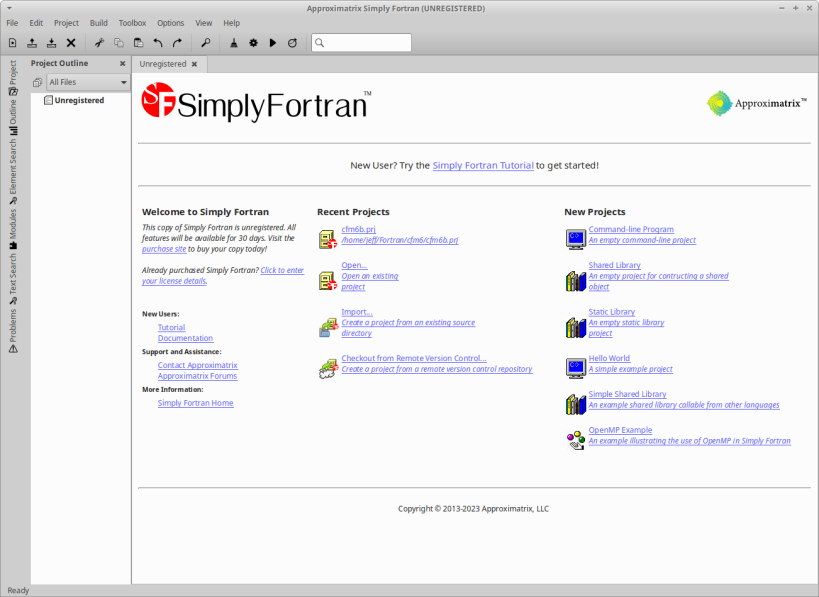The image size is (819, 597).
Task: Click the Redo arrow icon
Action: click(178, 43)
